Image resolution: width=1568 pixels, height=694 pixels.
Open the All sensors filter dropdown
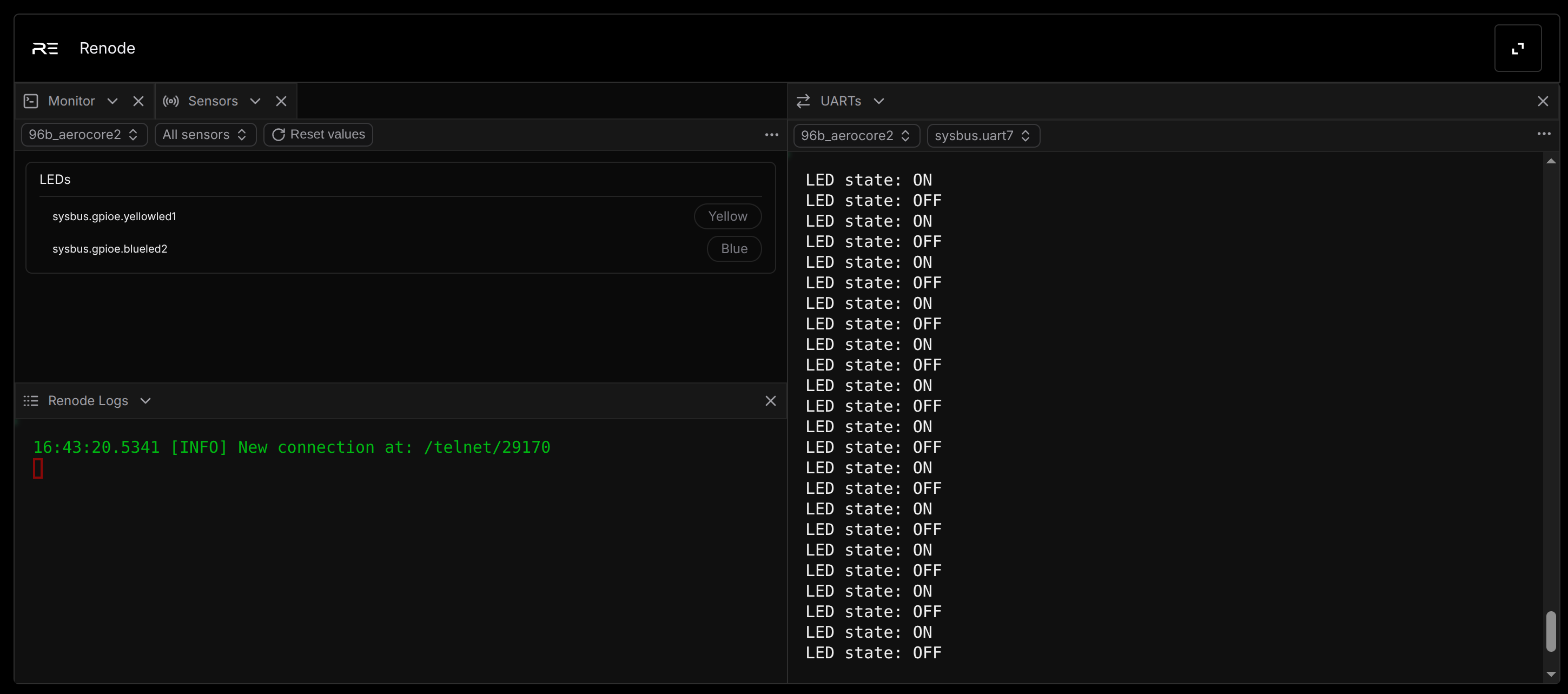pos(204,135)
